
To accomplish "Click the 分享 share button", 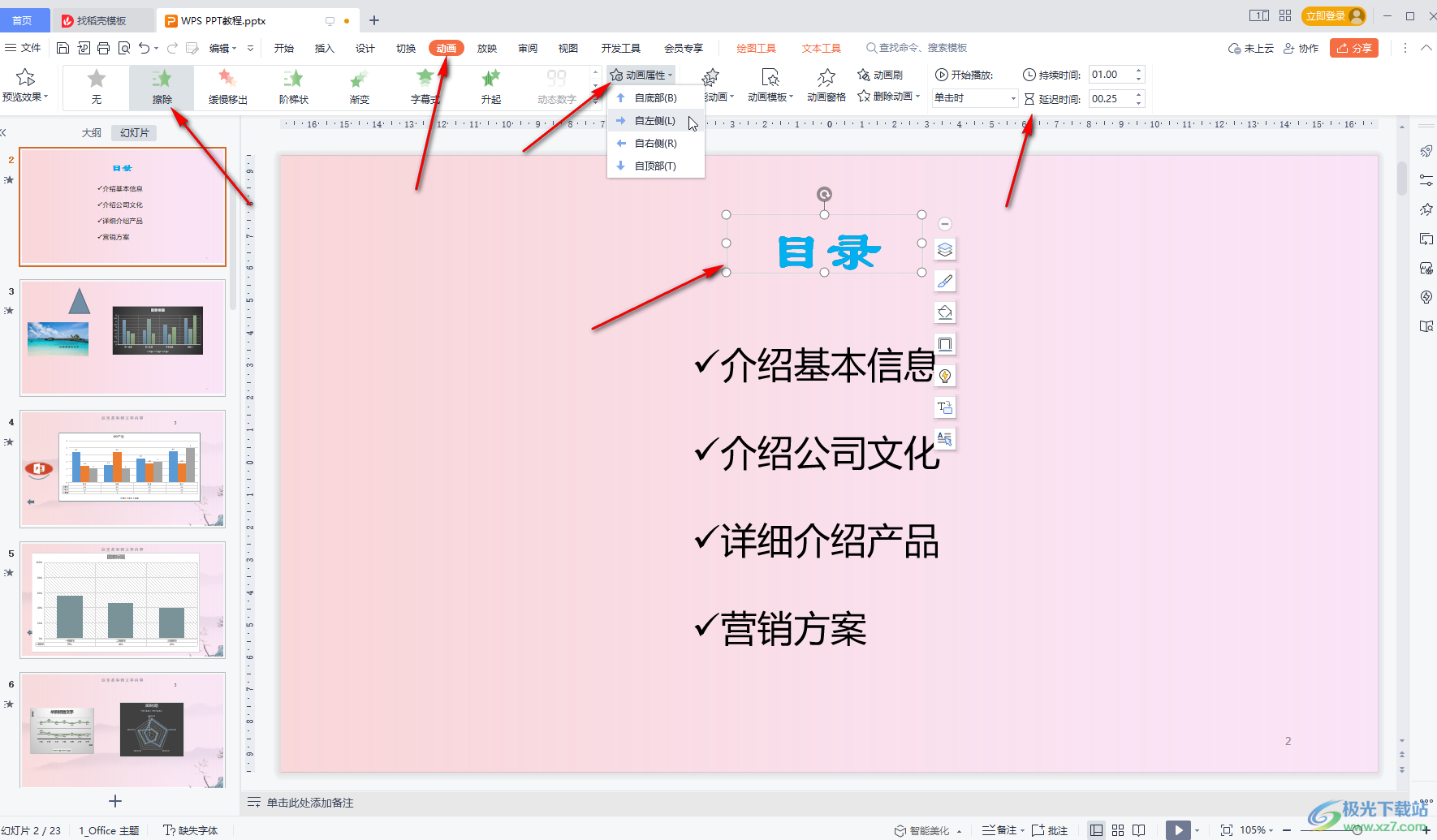I will click(1353, 48).
